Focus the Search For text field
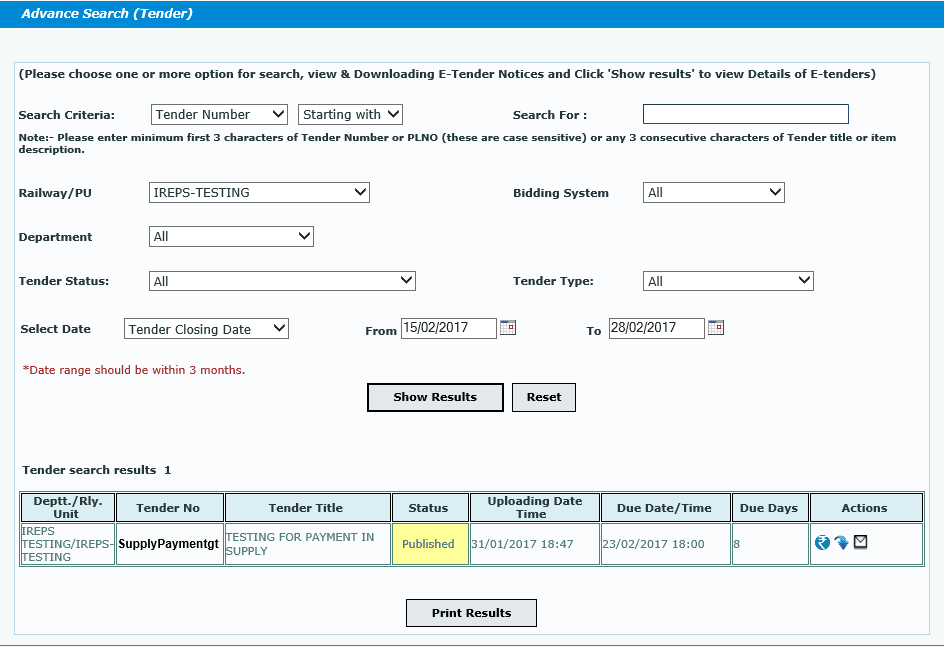The width and height of the screenshot is (944, 647). point(746,114)
